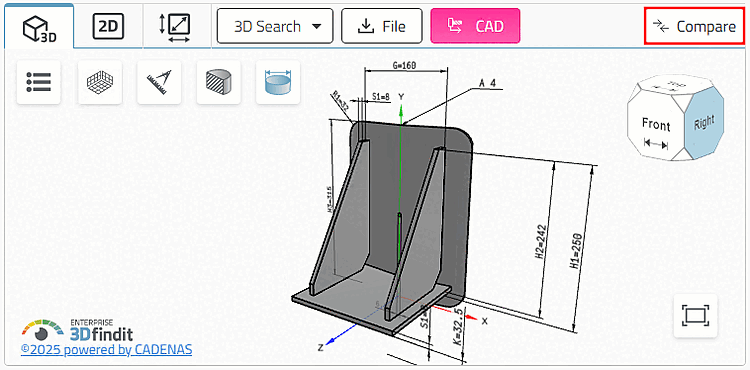Click the Right face of view cube
Viewport: 750px width, 370px height.
pyautogui.click(x=704, y=123)
